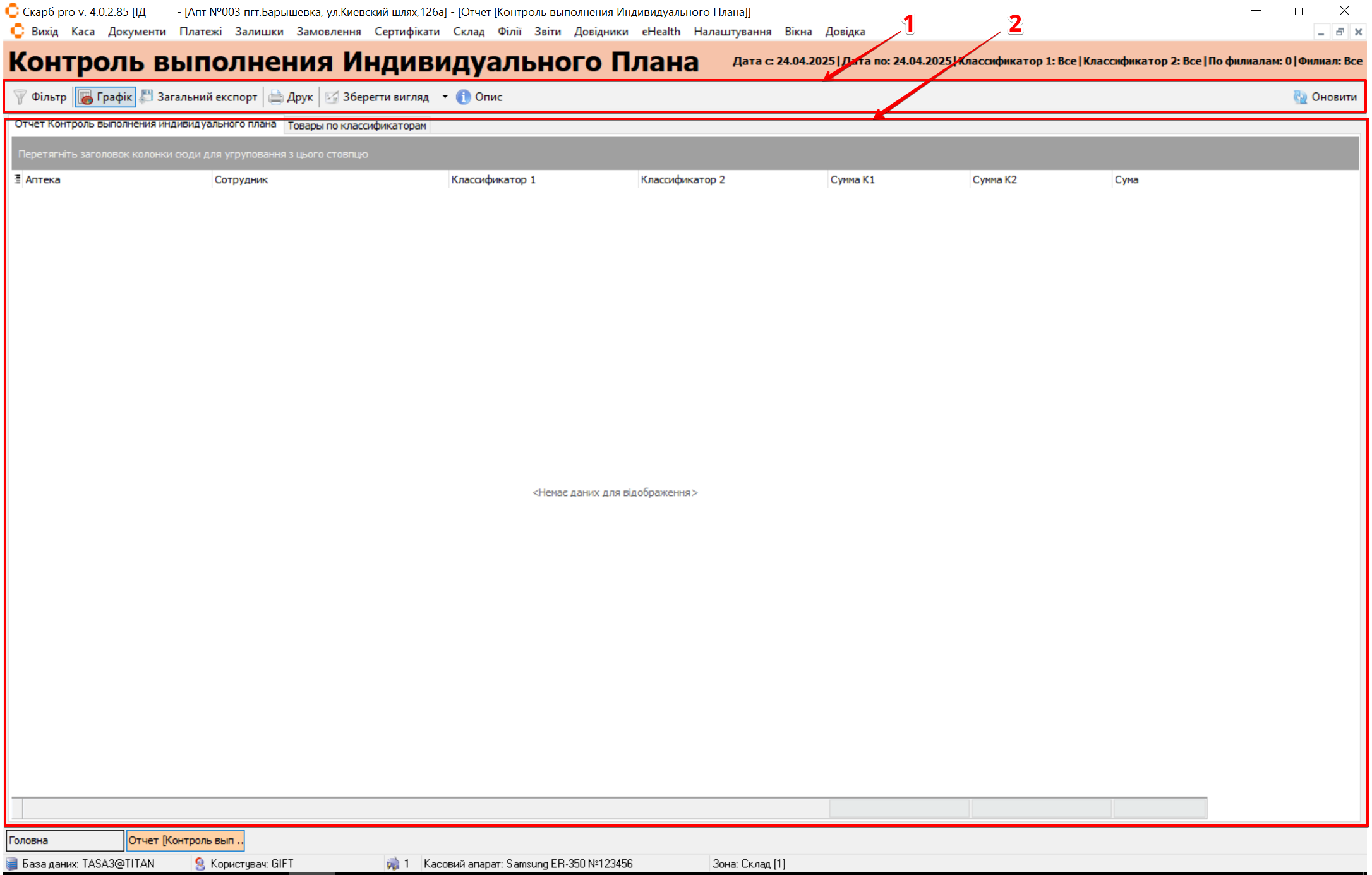The width and height of the screenshot is (1372, 875).
Task: Open the Звіти menu
Action: pos(547,32)
